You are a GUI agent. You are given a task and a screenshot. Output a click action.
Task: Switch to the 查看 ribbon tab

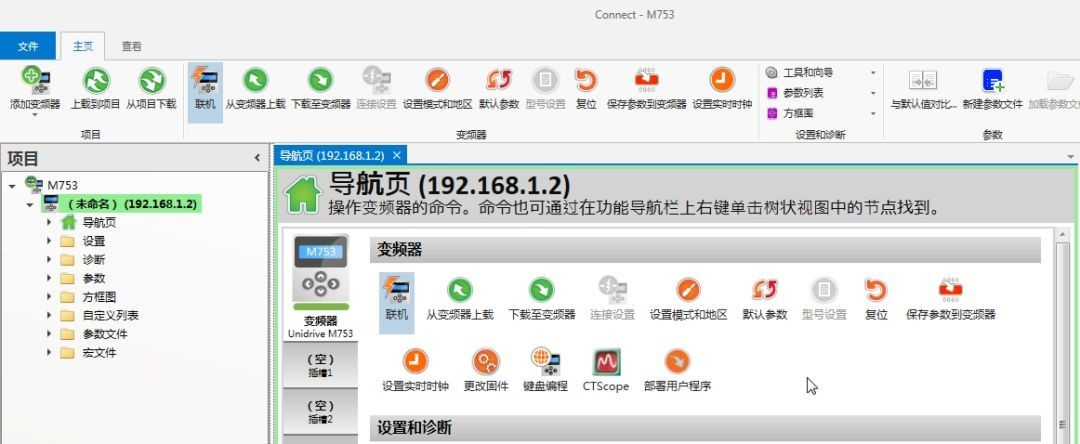pos(131,46)
